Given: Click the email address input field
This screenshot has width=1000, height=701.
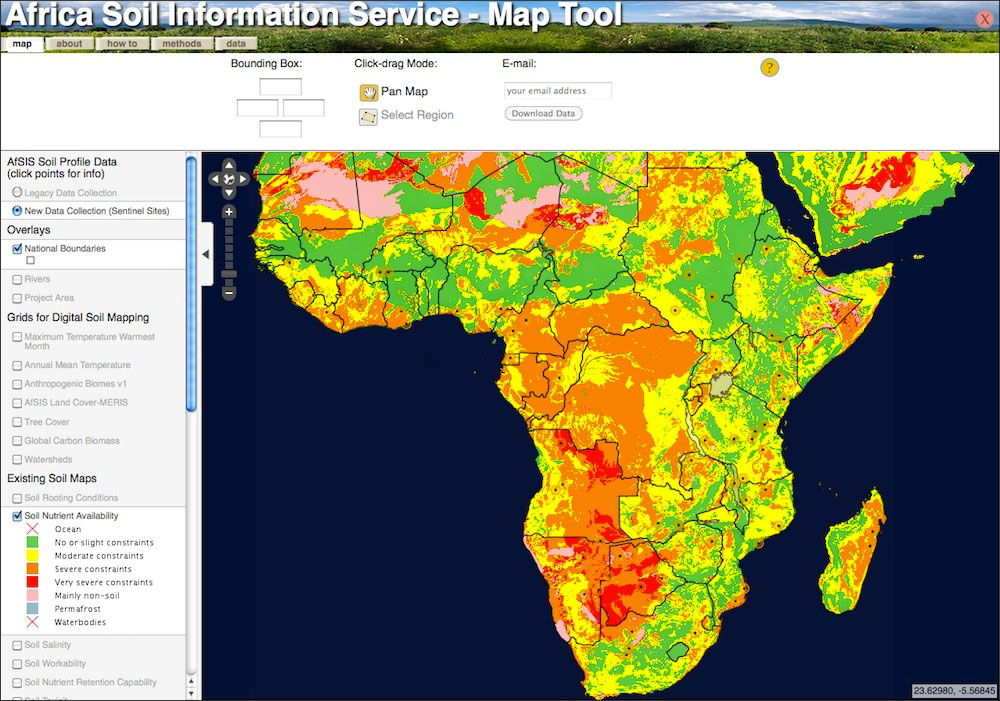Looking at the screenshot, I should point(558,91).
